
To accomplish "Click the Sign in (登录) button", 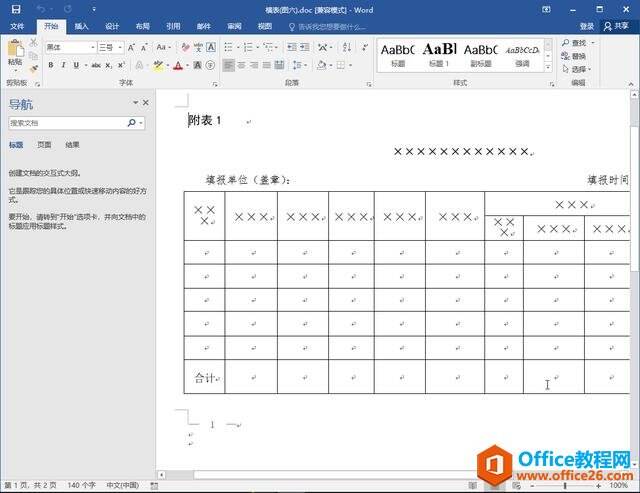I will point(587,27).
